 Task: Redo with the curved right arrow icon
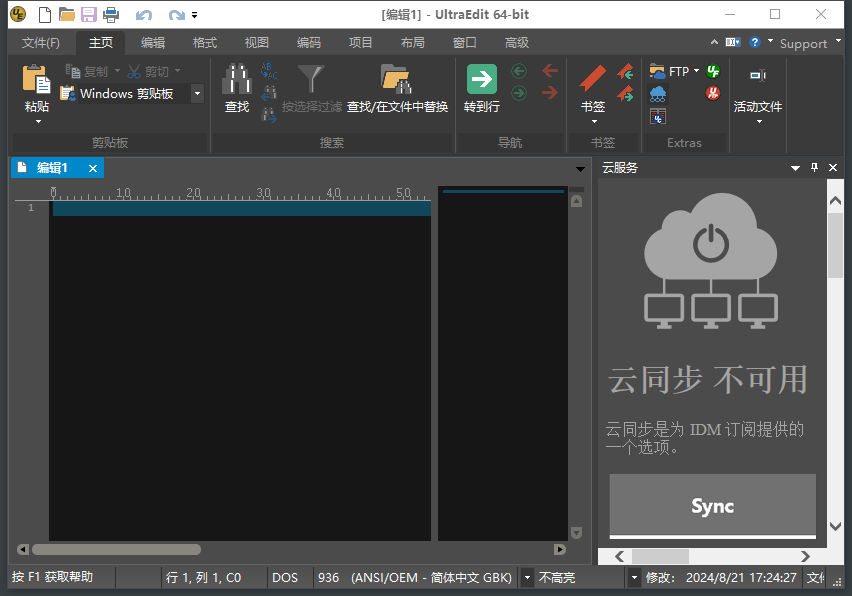click(177, 15)
